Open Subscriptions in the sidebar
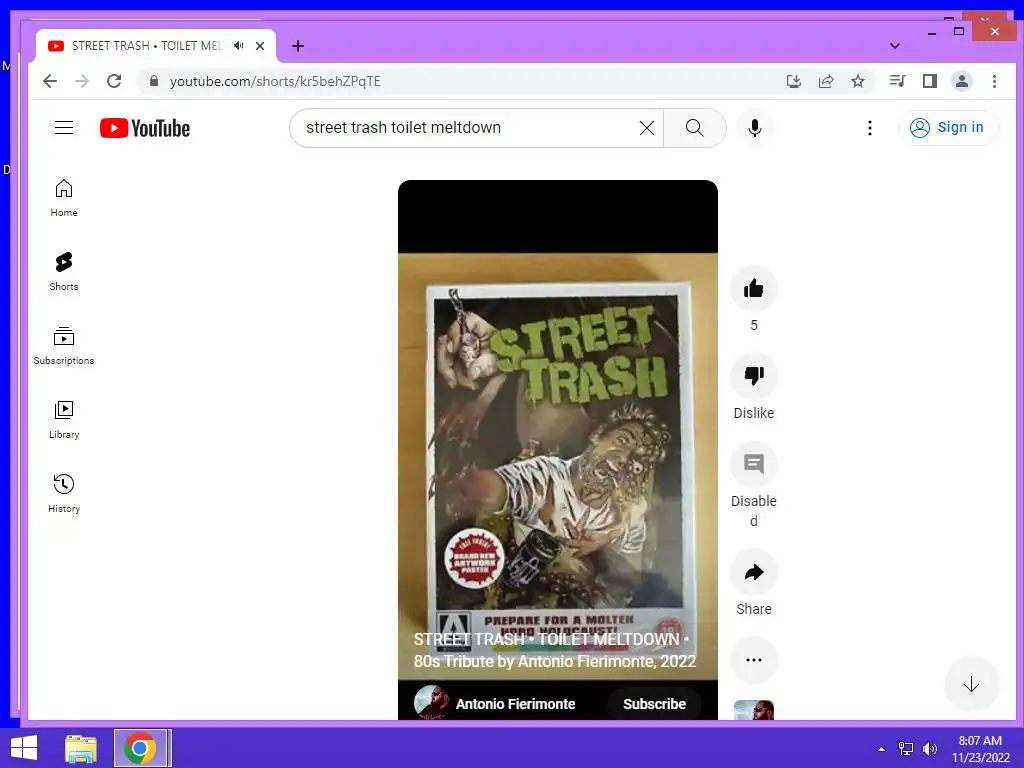The height and width of the screenshot is (768, 1024). coord(64,345)
